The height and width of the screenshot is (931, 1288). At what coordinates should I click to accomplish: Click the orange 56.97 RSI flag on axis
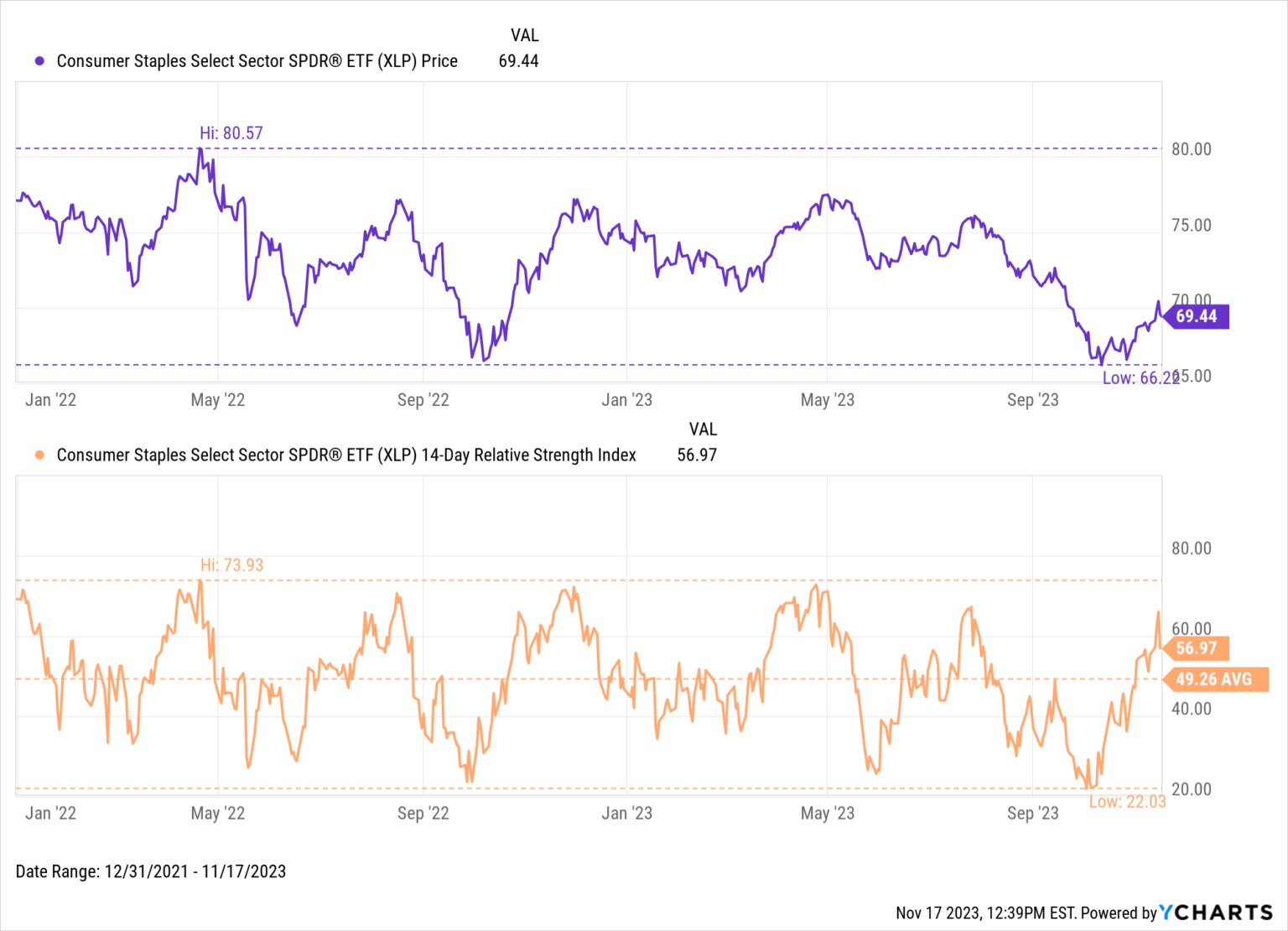pyautogui.click(x=1196, y=648)
